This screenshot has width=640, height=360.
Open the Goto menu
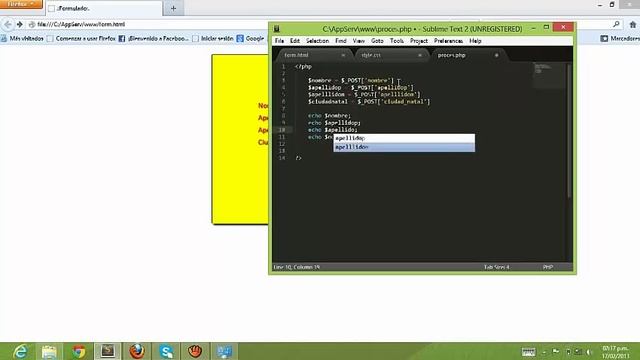377,41
